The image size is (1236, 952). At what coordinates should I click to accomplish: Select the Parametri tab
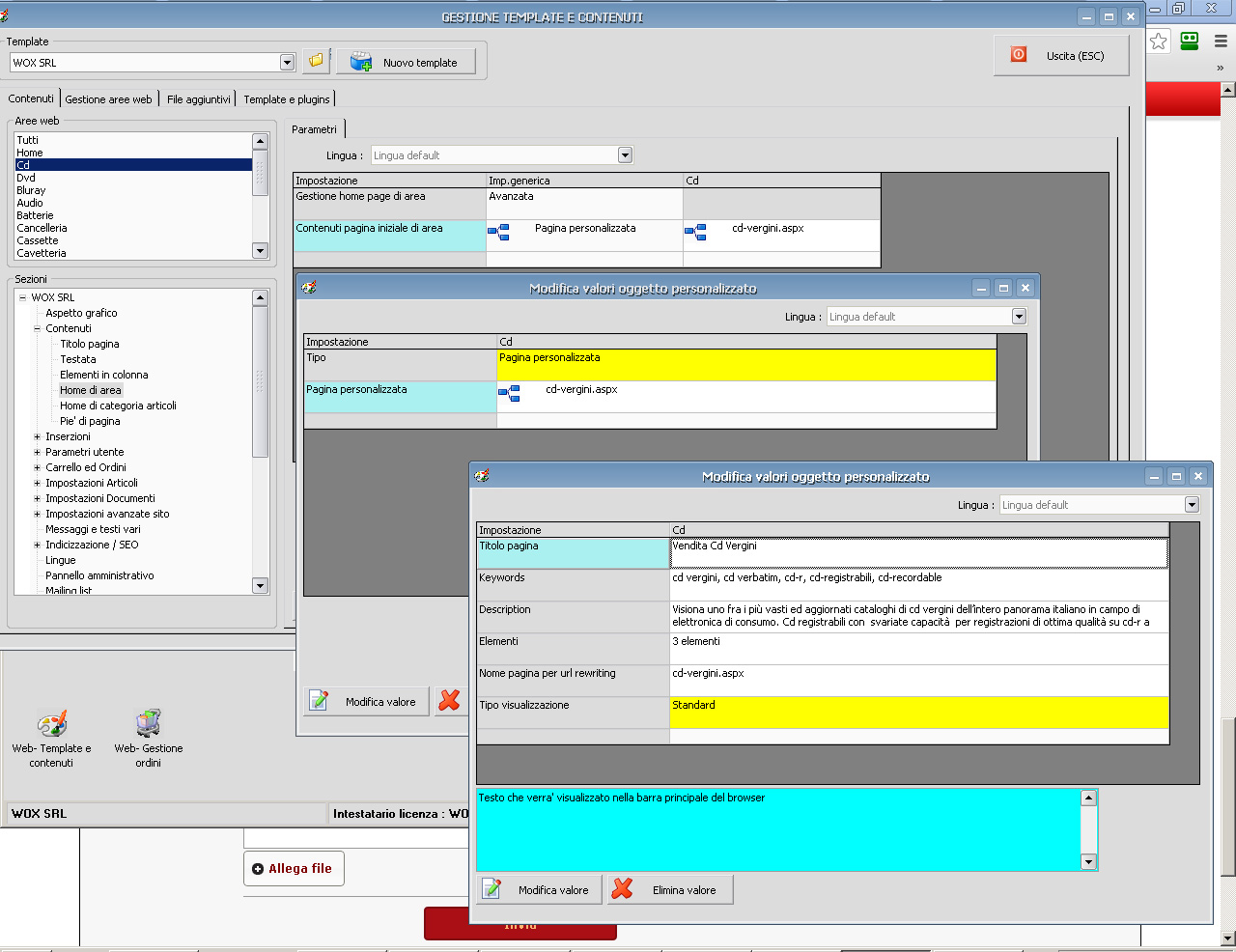click(x=315, y=129)
